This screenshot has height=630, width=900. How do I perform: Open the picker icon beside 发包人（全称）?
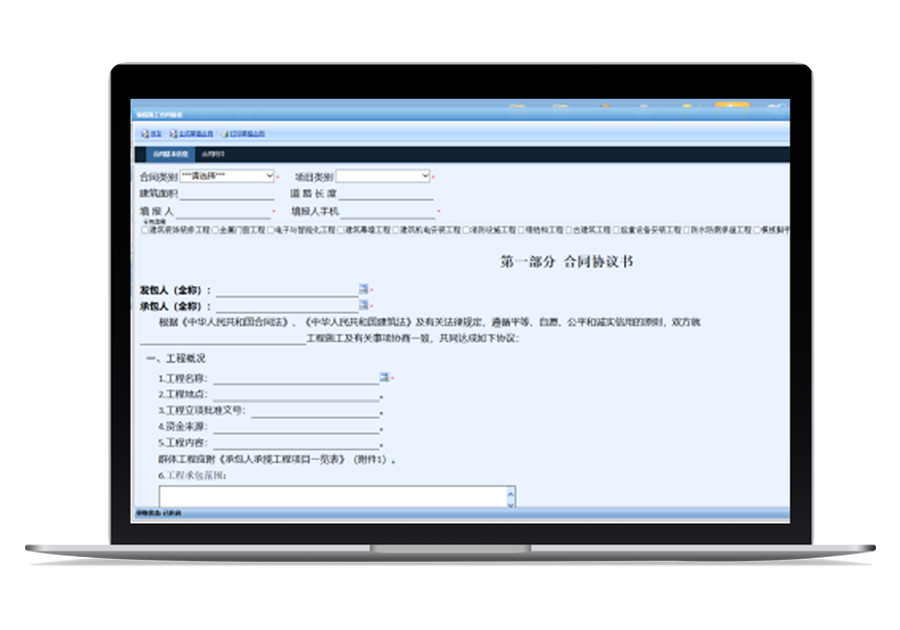pos(364,289)
